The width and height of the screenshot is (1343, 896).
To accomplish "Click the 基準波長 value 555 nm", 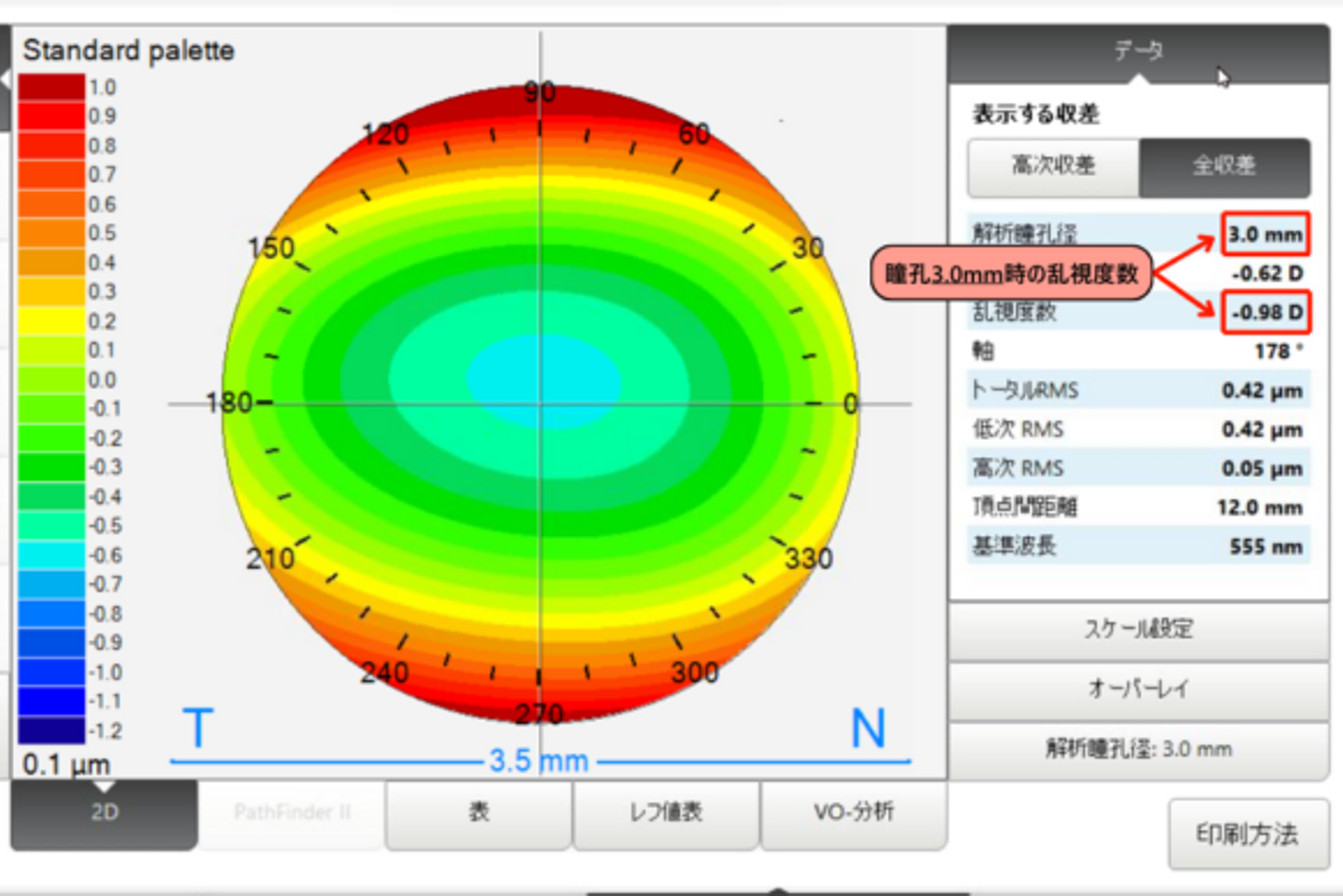I will 1266,547.
